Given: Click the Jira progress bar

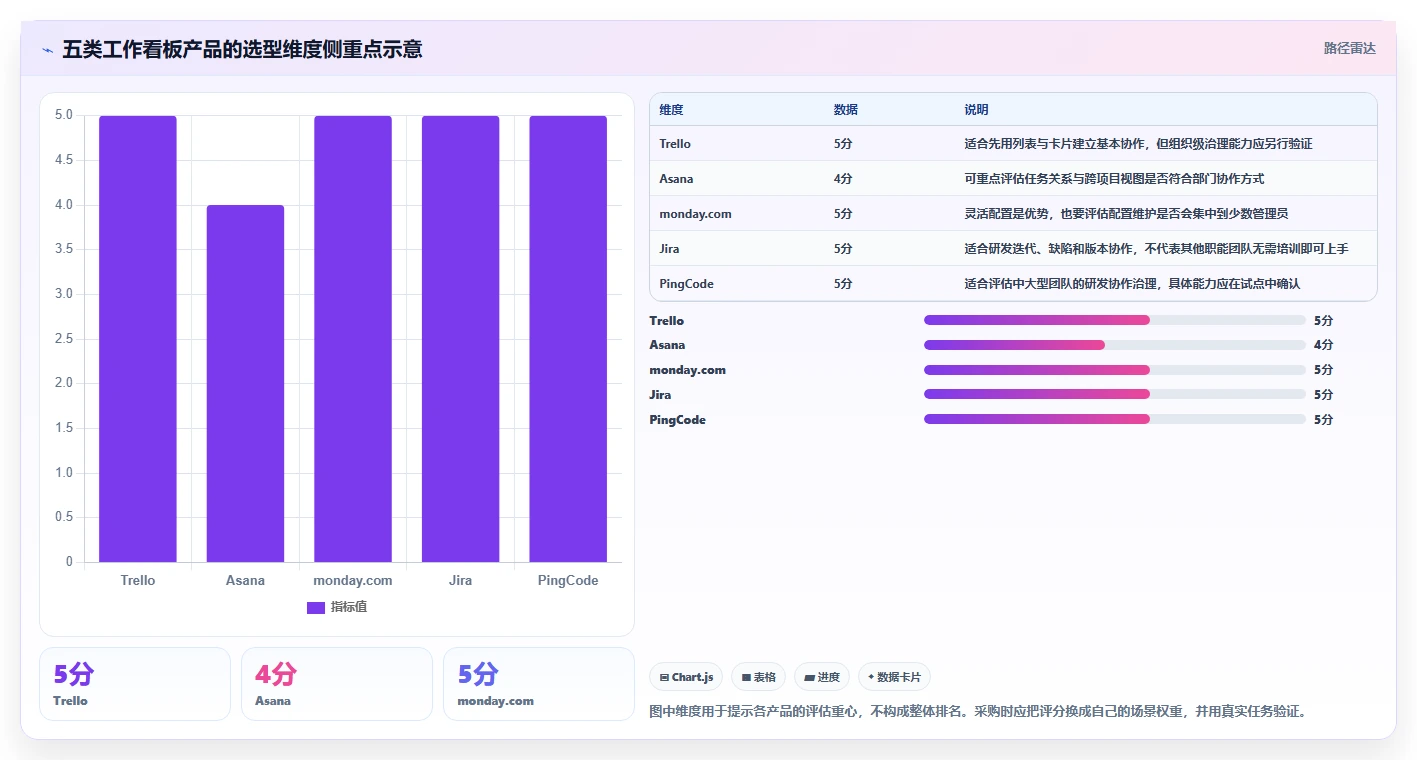Looking at the screenshot, I should (1115, 395).
